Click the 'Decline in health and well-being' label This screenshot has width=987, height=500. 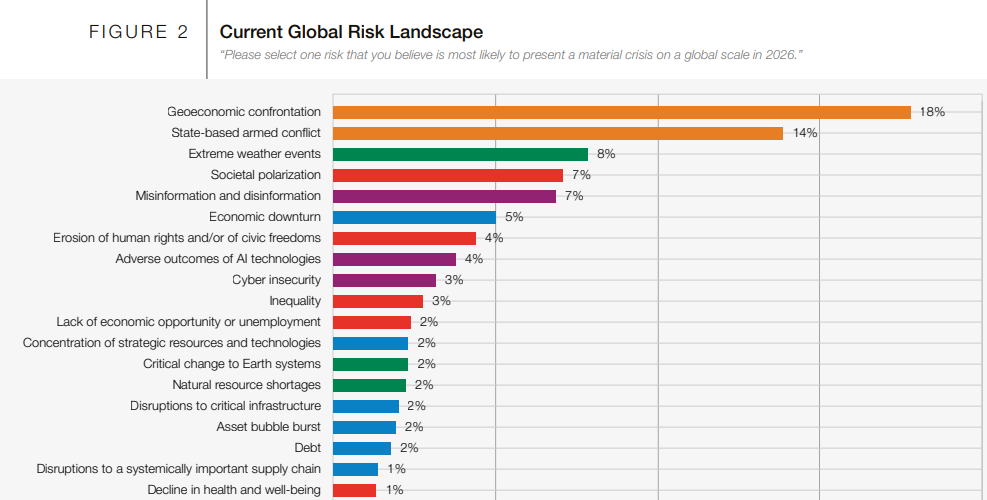pyautogui.click(x=234, y=490)
